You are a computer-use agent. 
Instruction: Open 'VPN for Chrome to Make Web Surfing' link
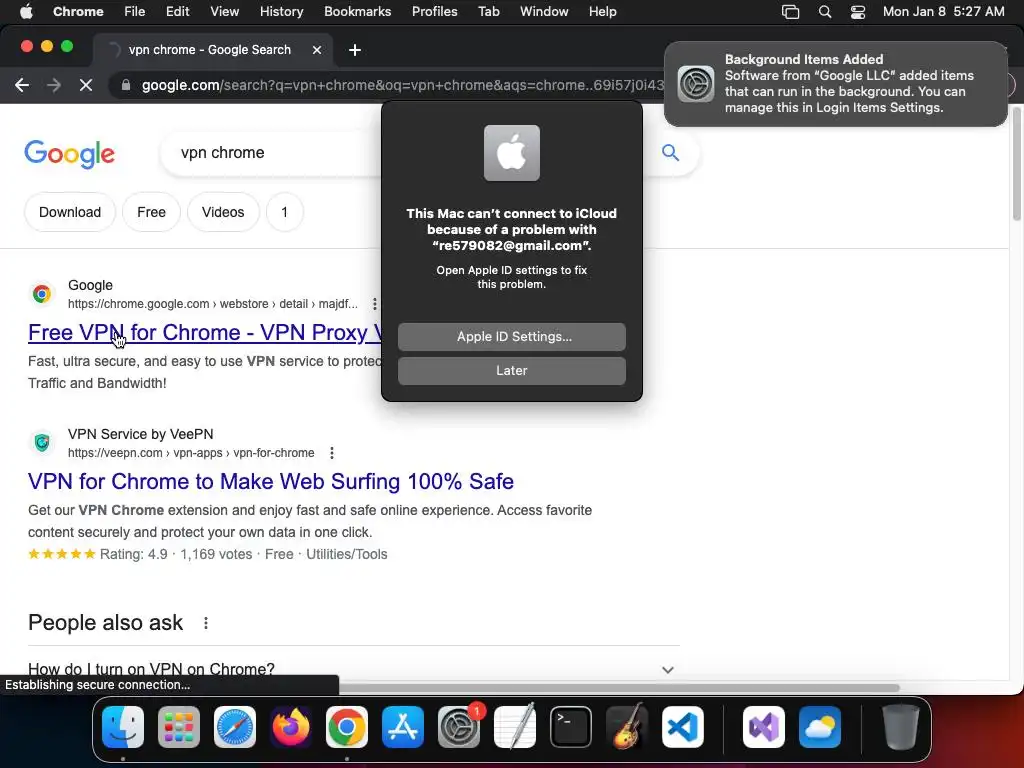(x=270, y=481)
